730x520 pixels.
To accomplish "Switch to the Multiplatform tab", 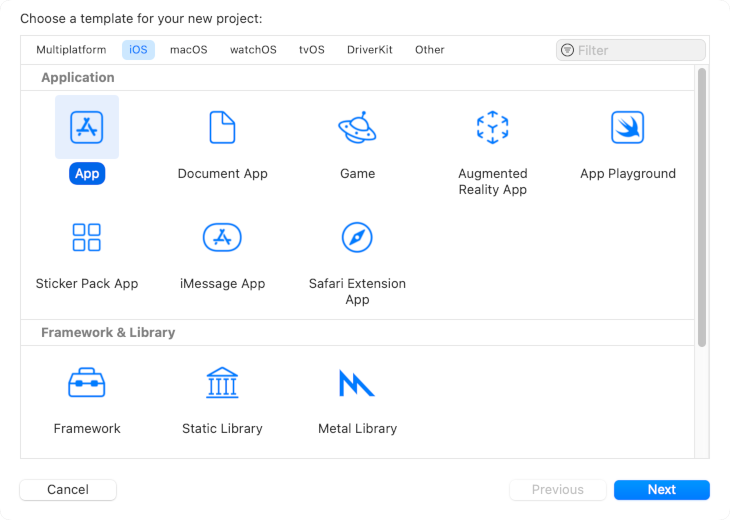I will point(71,50).
